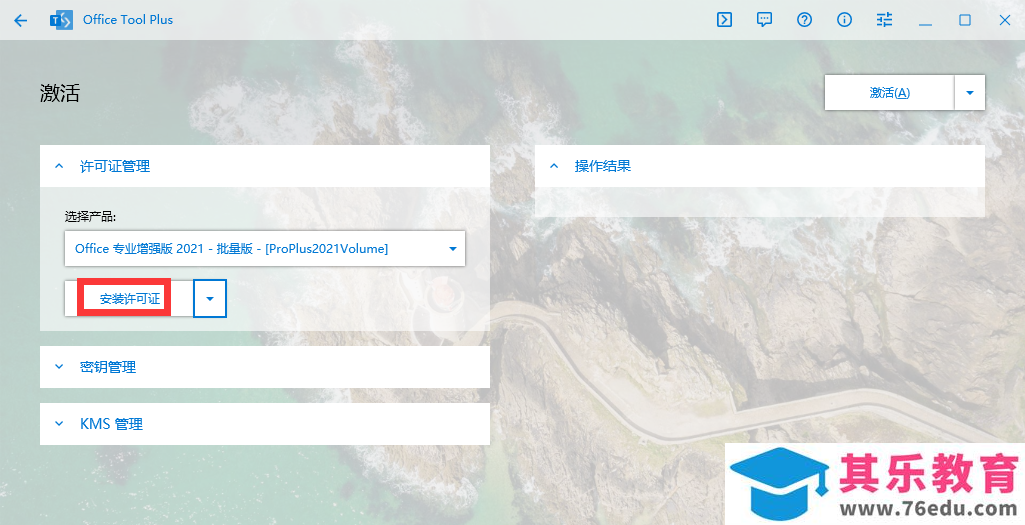Close the Office Tool Plus window
Viewport: 1025px width, 525px height.
(x=1005, y=20)
